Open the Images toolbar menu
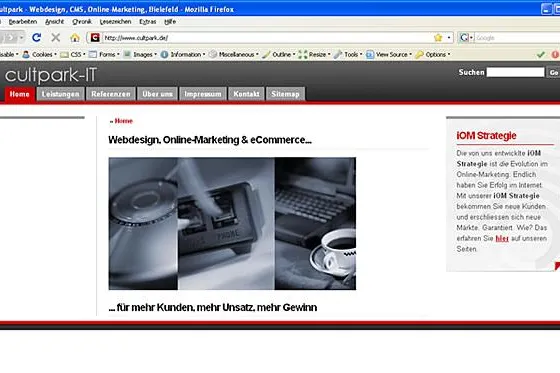The height and width of the screenshot is (373, 560). click(140, 54)
